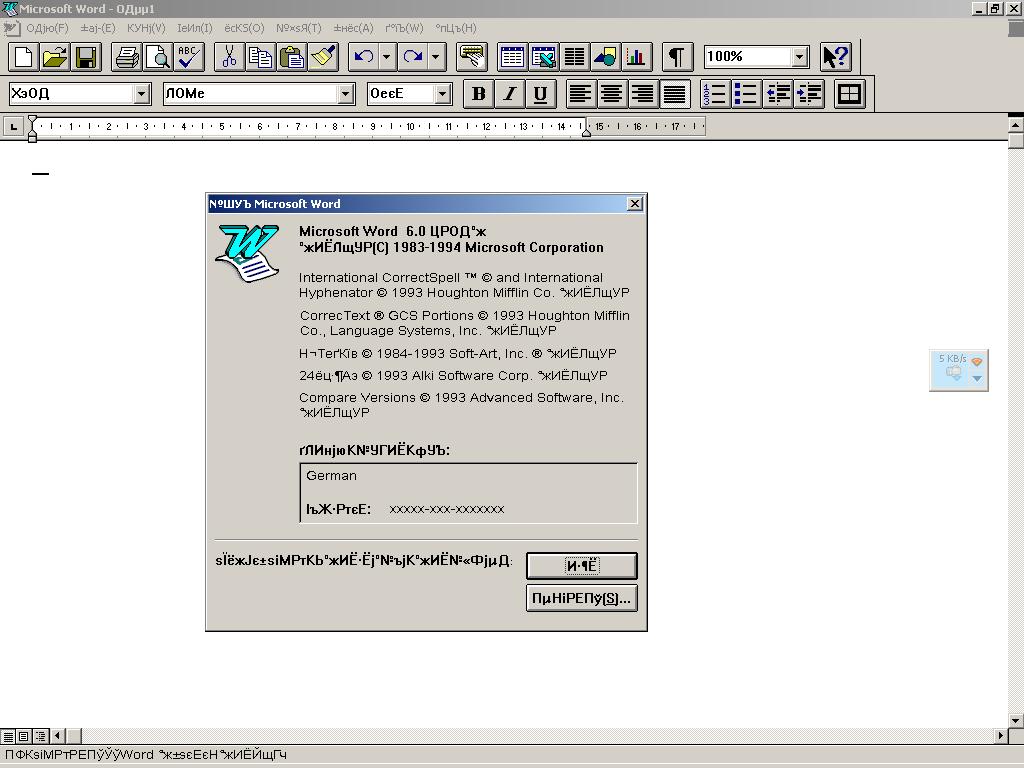Undo the last action

[363, 57]
